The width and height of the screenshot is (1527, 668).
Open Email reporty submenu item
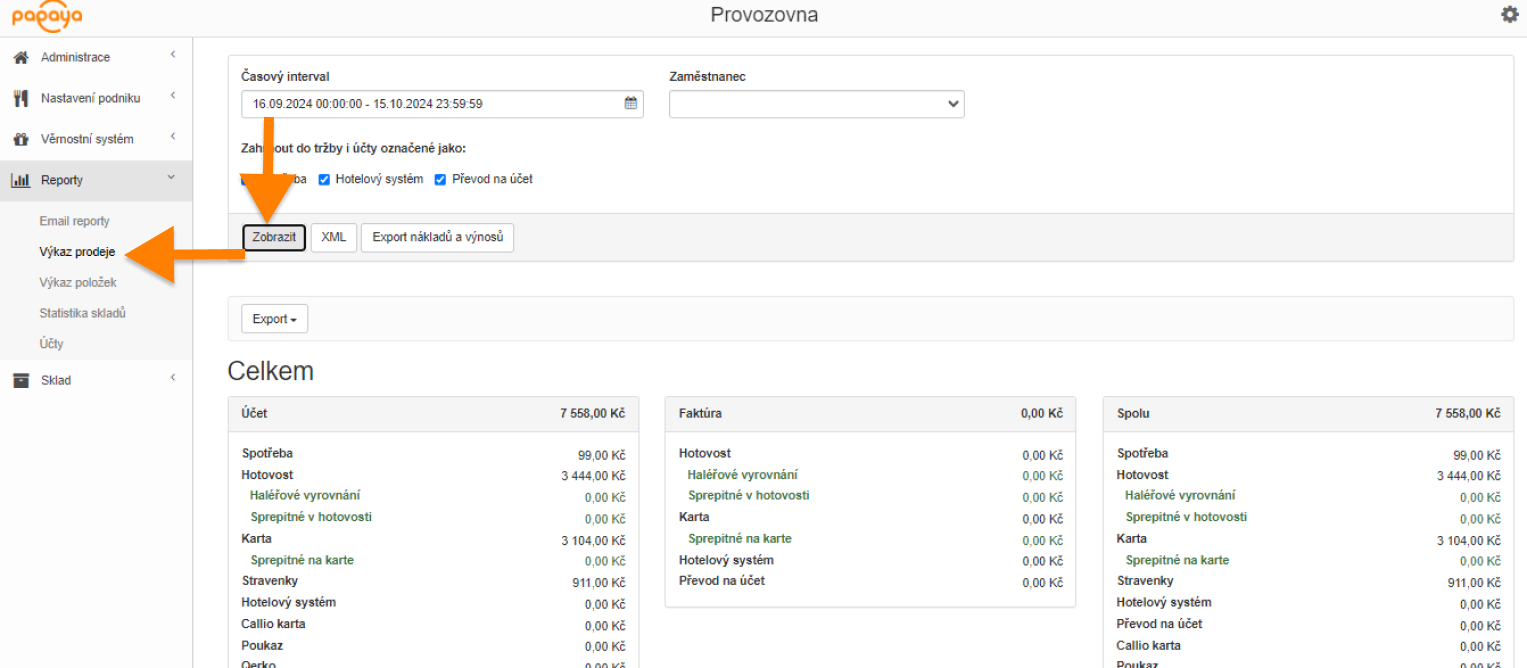pos(75,221)
